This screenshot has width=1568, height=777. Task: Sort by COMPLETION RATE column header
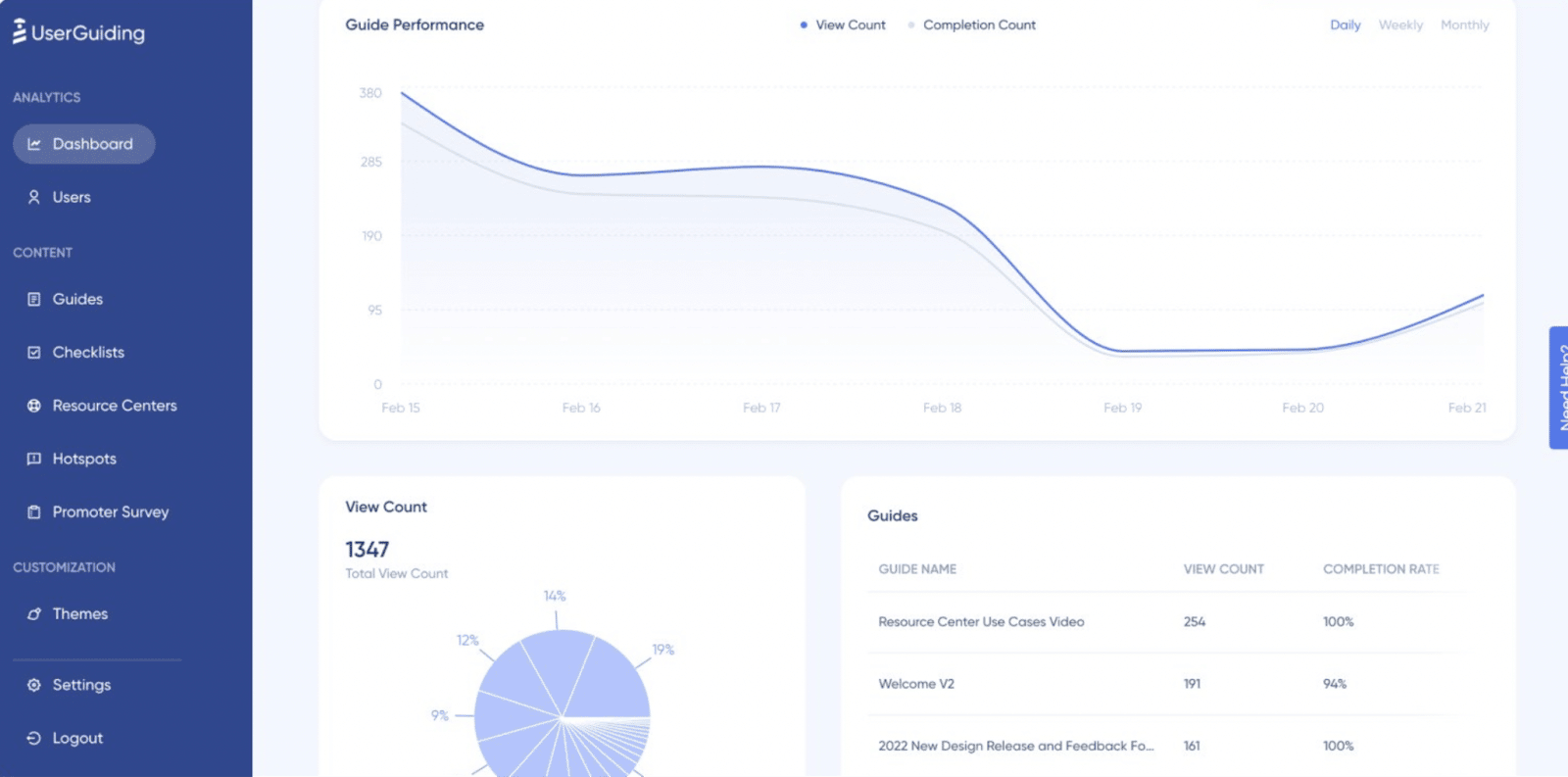tap(1381, 569)
